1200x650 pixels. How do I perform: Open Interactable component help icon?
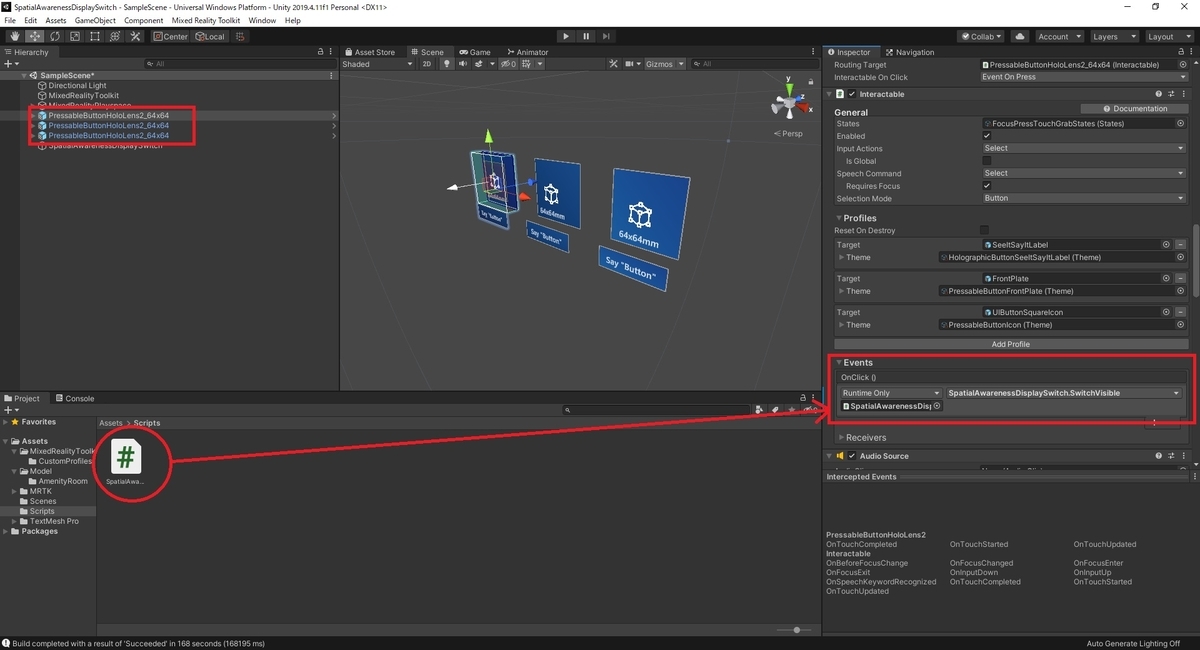click(1159, 94)
